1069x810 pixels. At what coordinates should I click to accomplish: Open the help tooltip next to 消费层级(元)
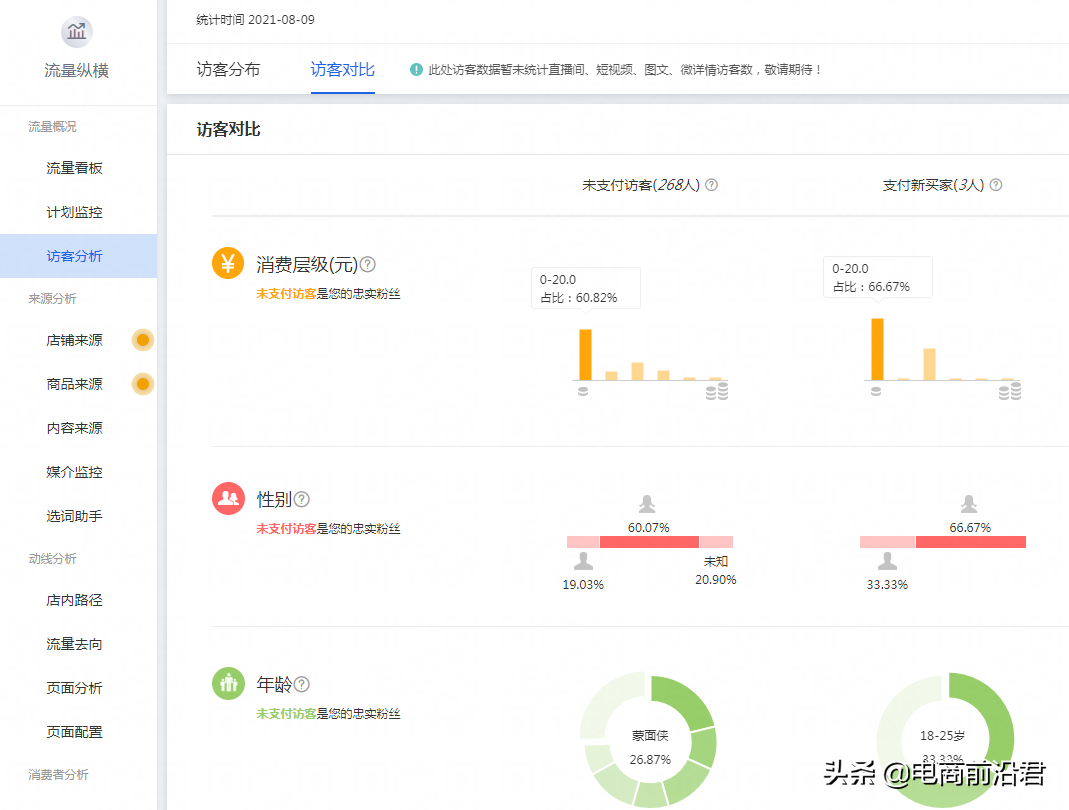368,263
